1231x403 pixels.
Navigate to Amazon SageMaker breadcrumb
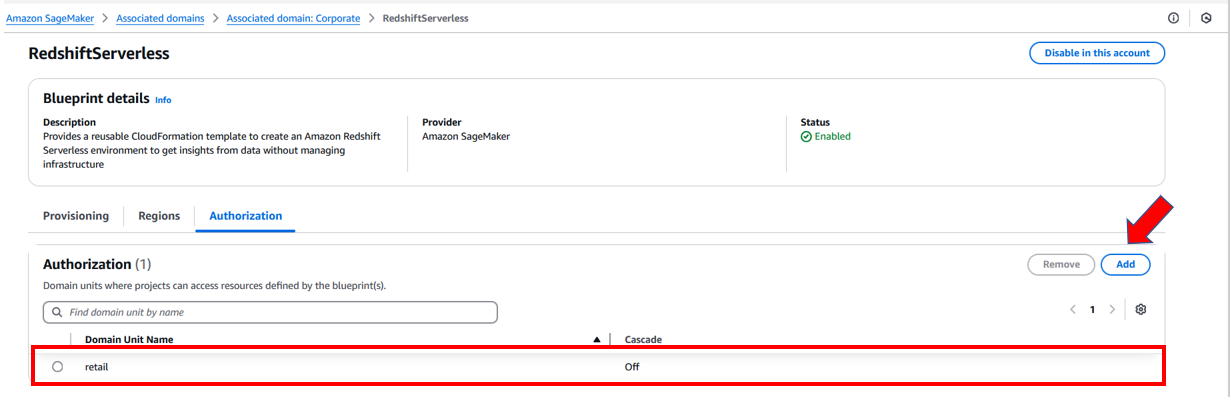(51, 18)
